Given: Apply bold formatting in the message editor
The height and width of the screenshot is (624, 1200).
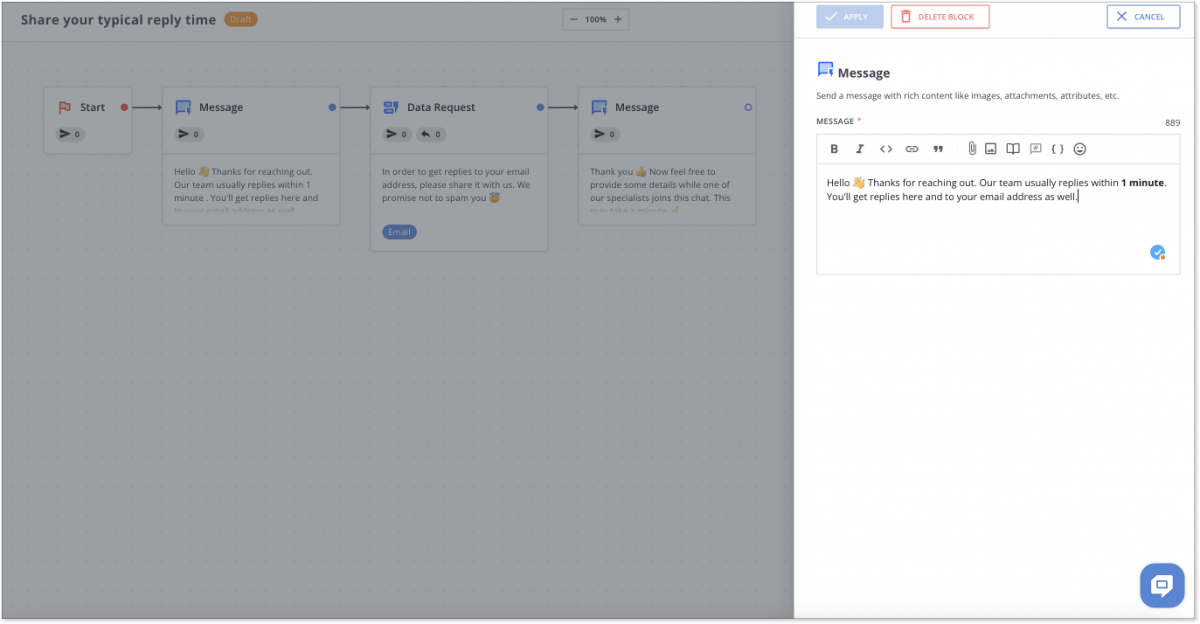Looking at the screenshot, I should click(834, 148).
